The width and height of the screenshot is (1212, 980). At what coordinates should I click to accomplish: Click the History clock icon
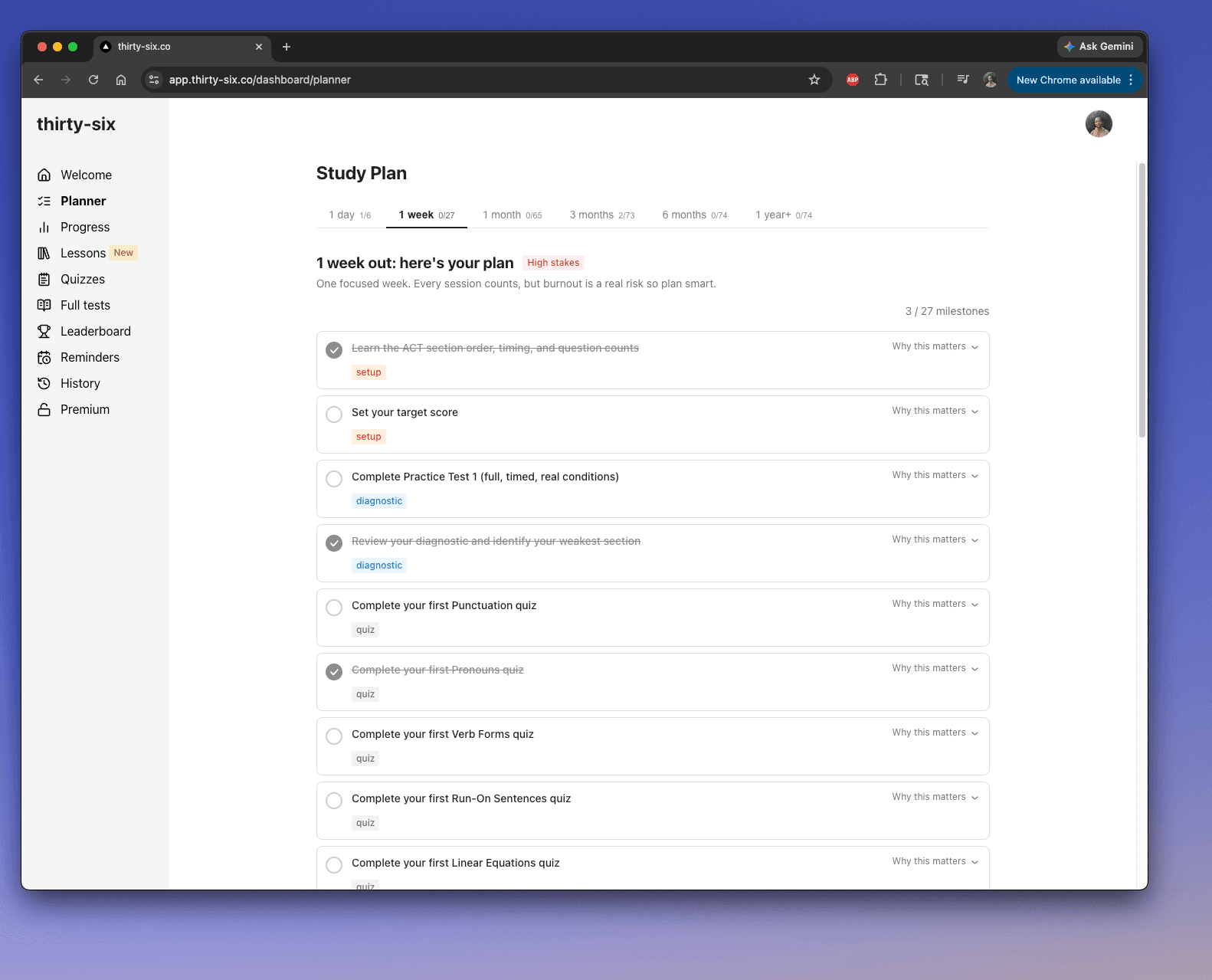[44, 383]
